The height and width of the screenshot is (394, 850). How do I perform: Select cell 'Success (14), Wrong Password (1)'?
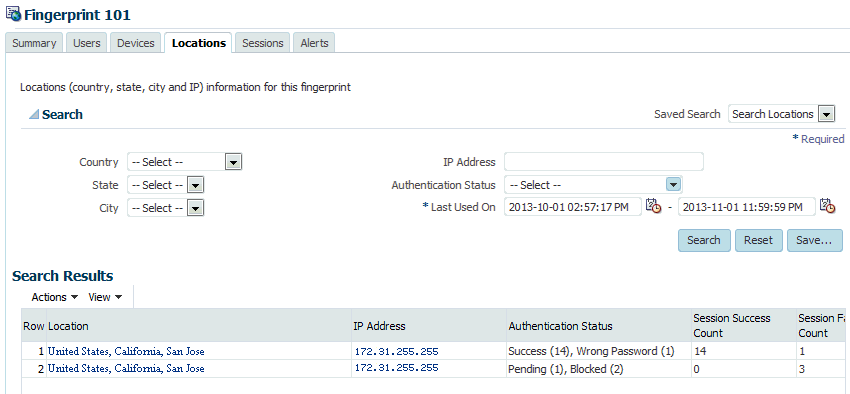point(599,351)
